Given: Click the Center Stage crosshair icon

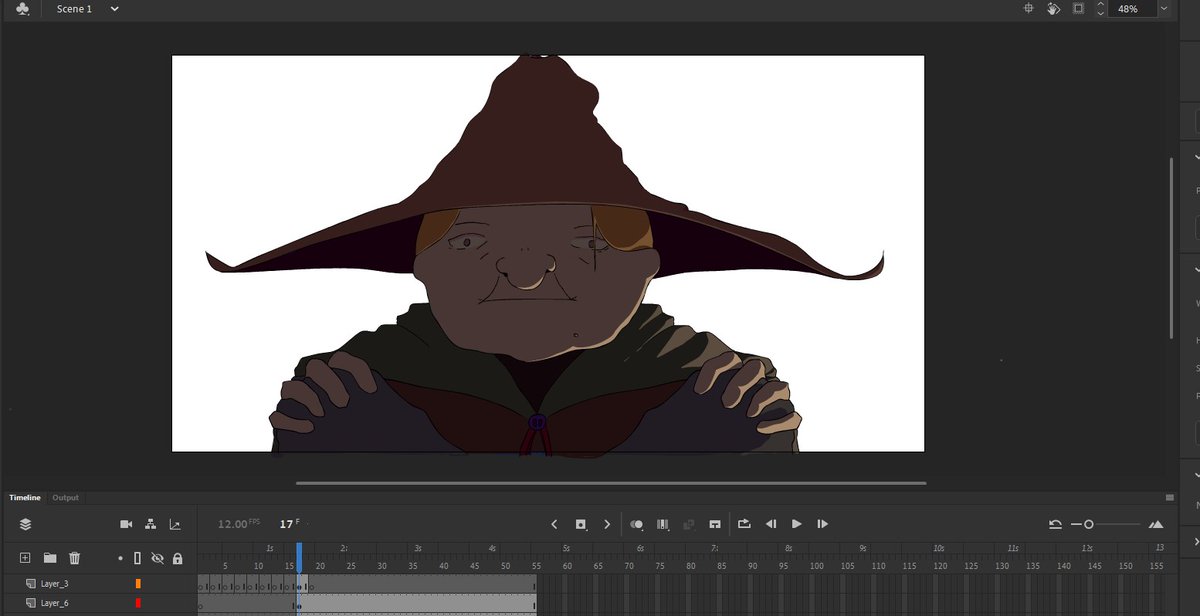Looking at the screenshot, I should 1028,8.
